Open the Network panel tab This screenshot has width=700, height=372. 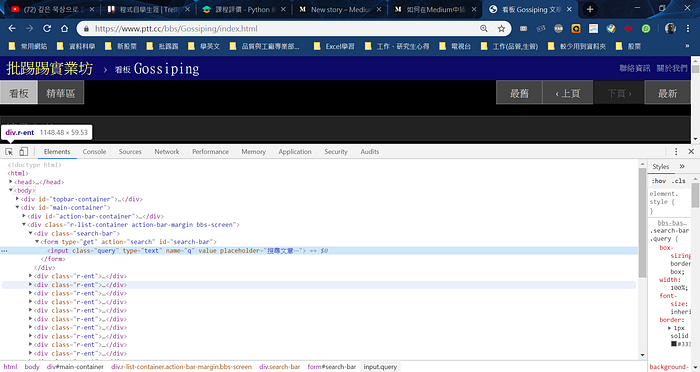click(167, 152)
